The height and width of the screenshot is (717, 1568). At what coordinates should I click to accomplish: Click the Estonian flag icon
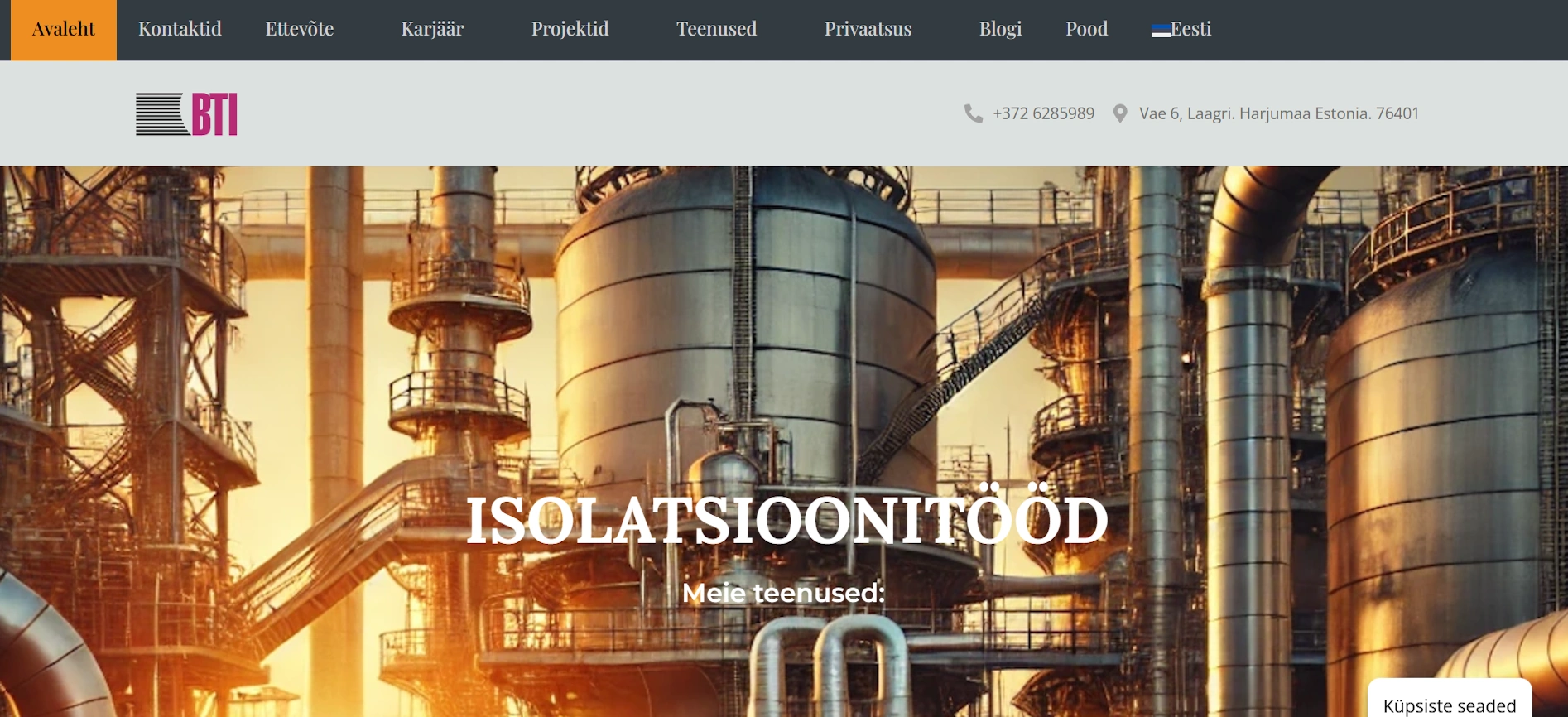1161,31
